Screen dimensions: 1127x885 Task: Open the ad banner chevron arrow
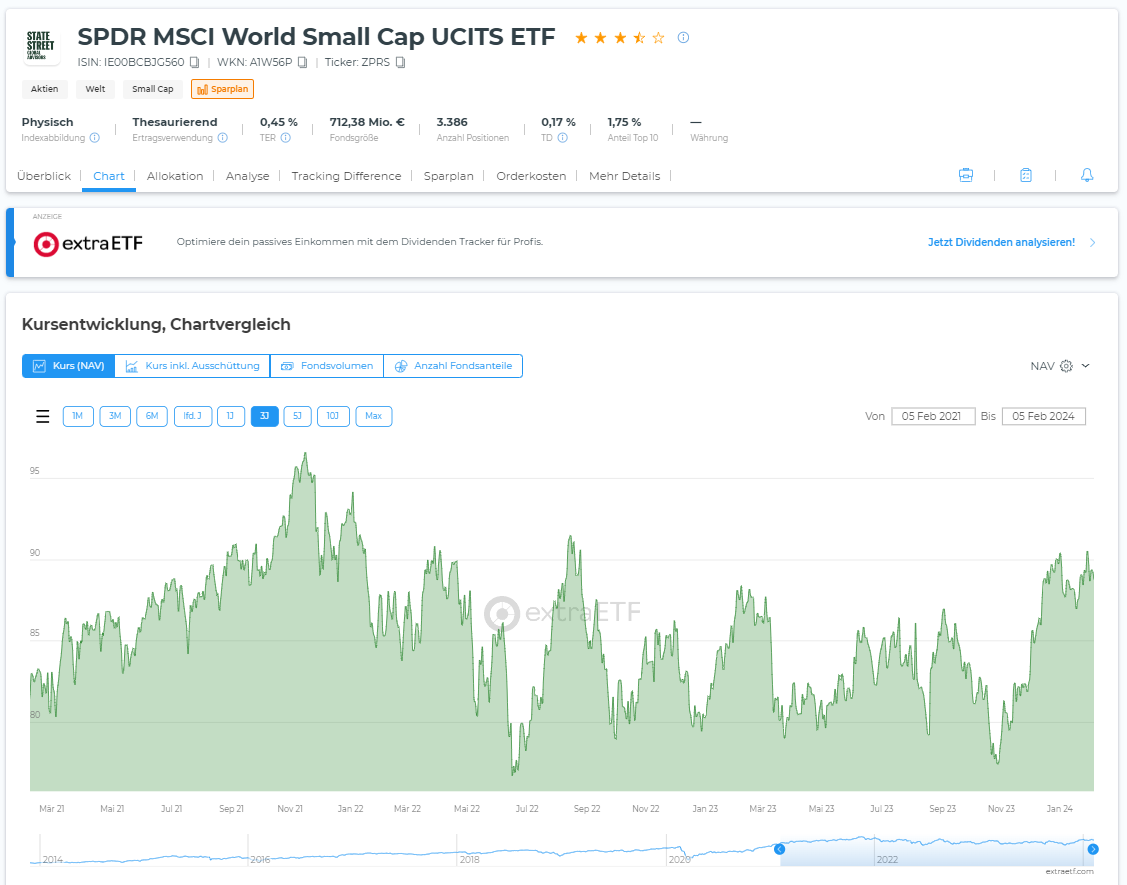1092,243
